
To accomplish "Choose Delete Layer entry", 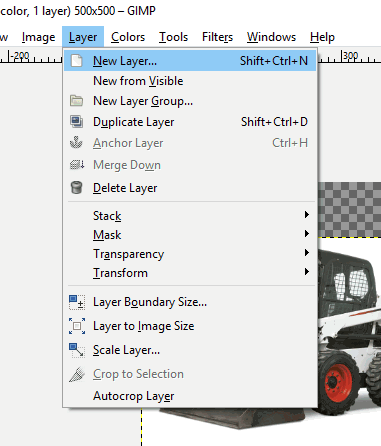I will [x=190, y=188].
